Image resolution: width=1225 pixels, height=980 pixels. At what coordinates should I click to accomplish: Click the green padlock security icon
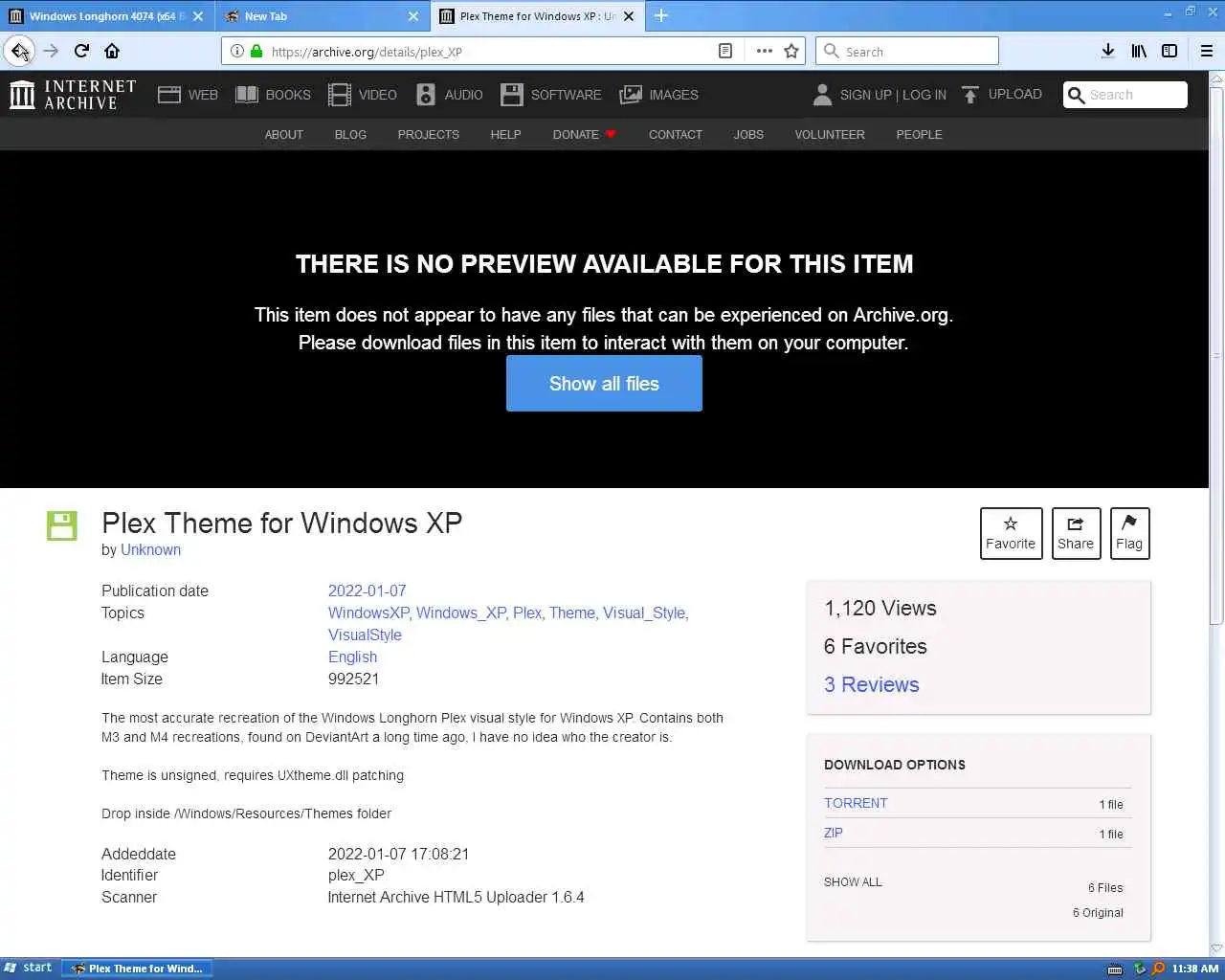click(x=256, y=51)
